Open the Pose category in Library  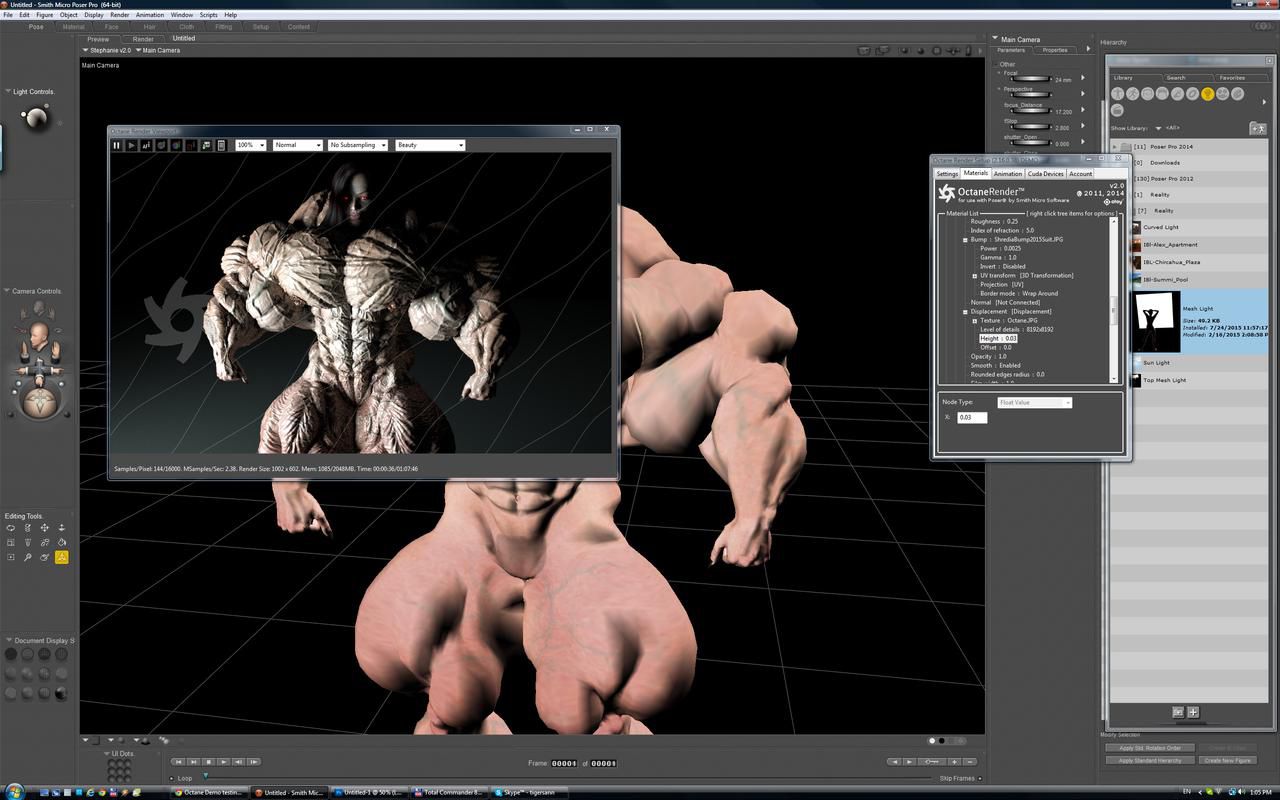[x=1133, y=94]
